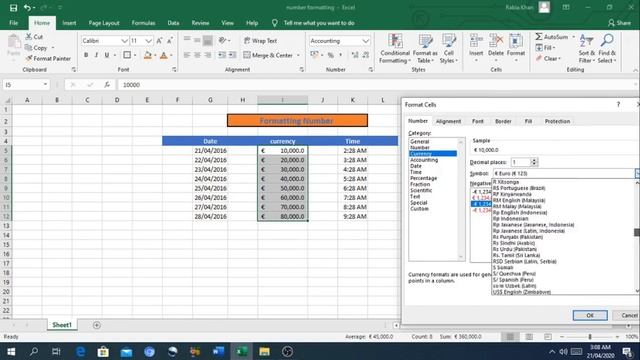Open the File tab
The height and width of the screenshot is (360, 640).
13,23
